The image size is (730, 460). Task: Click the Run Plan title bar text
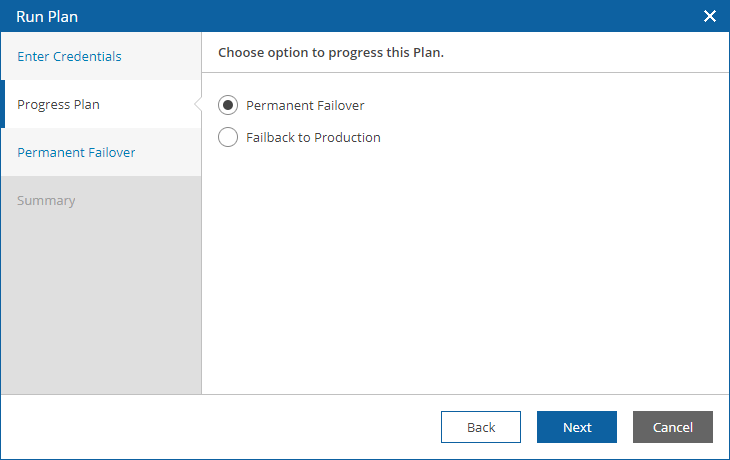click(x=47, y=17)
